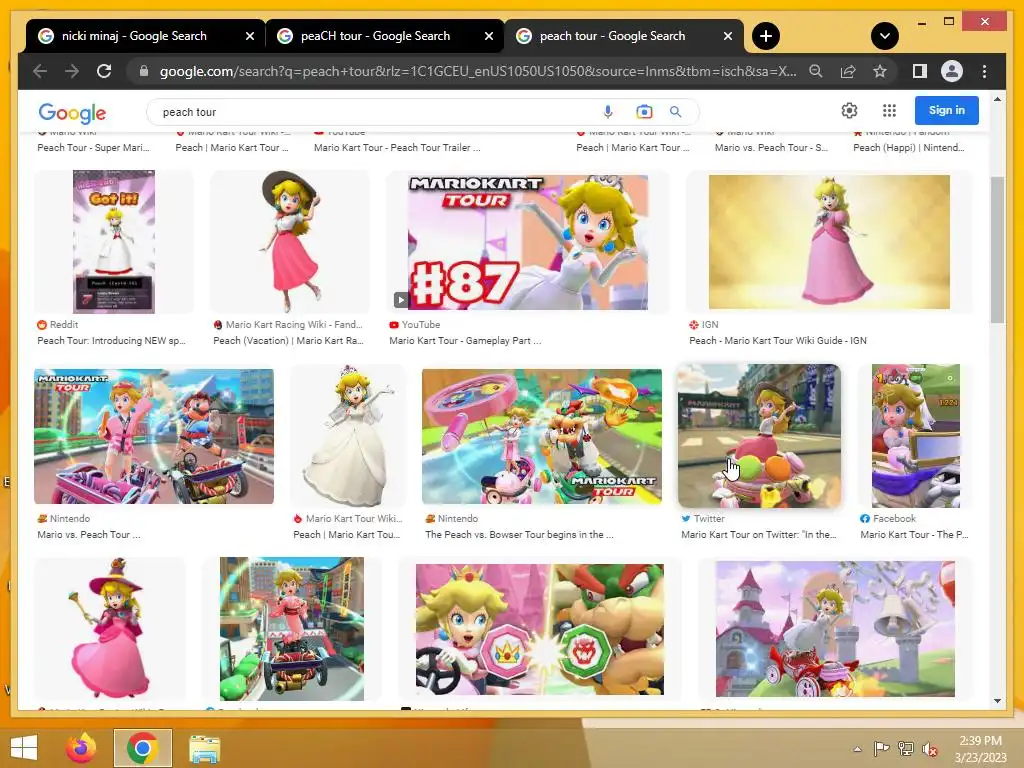
Task: Switch to nicki minaj search tab
Action: click(134, 36)
